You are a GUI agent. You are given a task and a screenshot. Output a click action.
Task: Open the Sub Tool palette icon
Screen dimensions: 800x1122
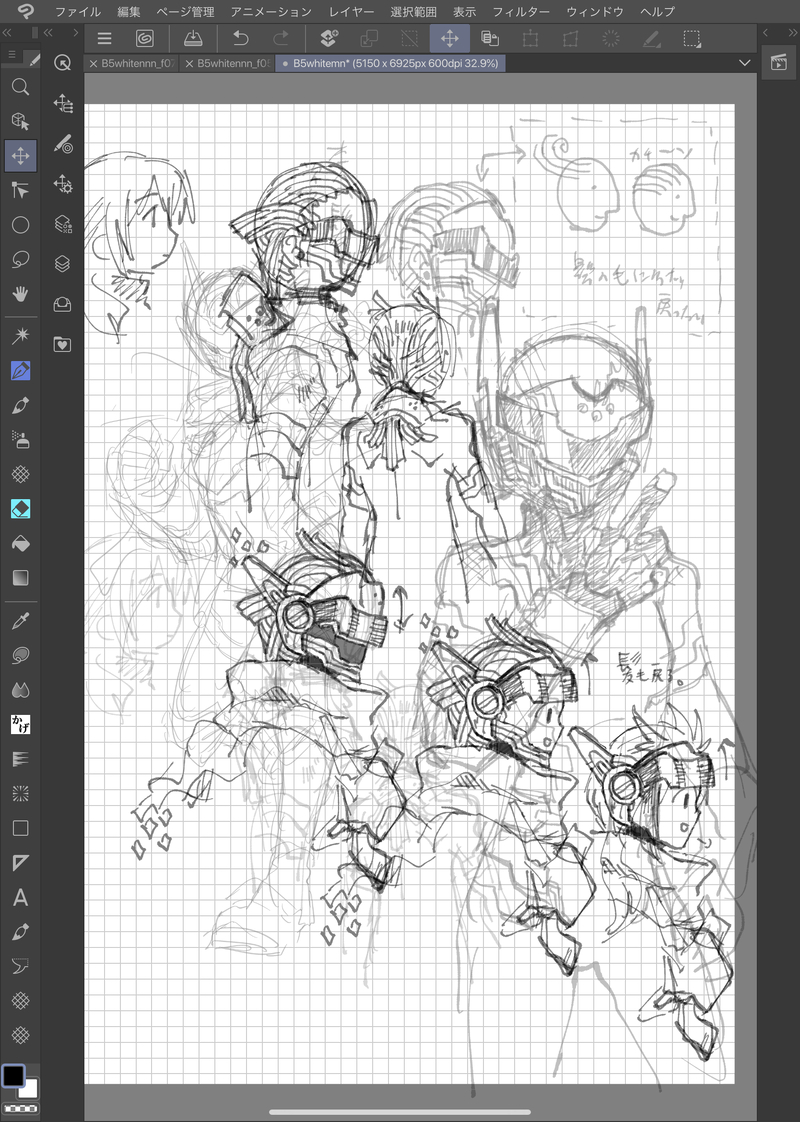click(63, 104)
